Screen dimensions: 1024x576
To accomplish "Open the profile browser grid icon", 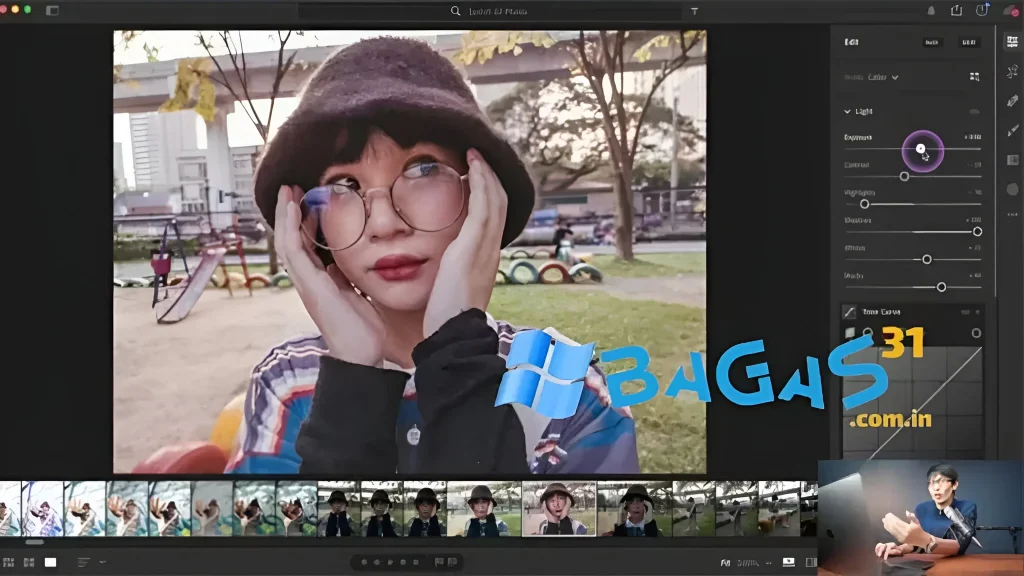I will pos(974,77).
